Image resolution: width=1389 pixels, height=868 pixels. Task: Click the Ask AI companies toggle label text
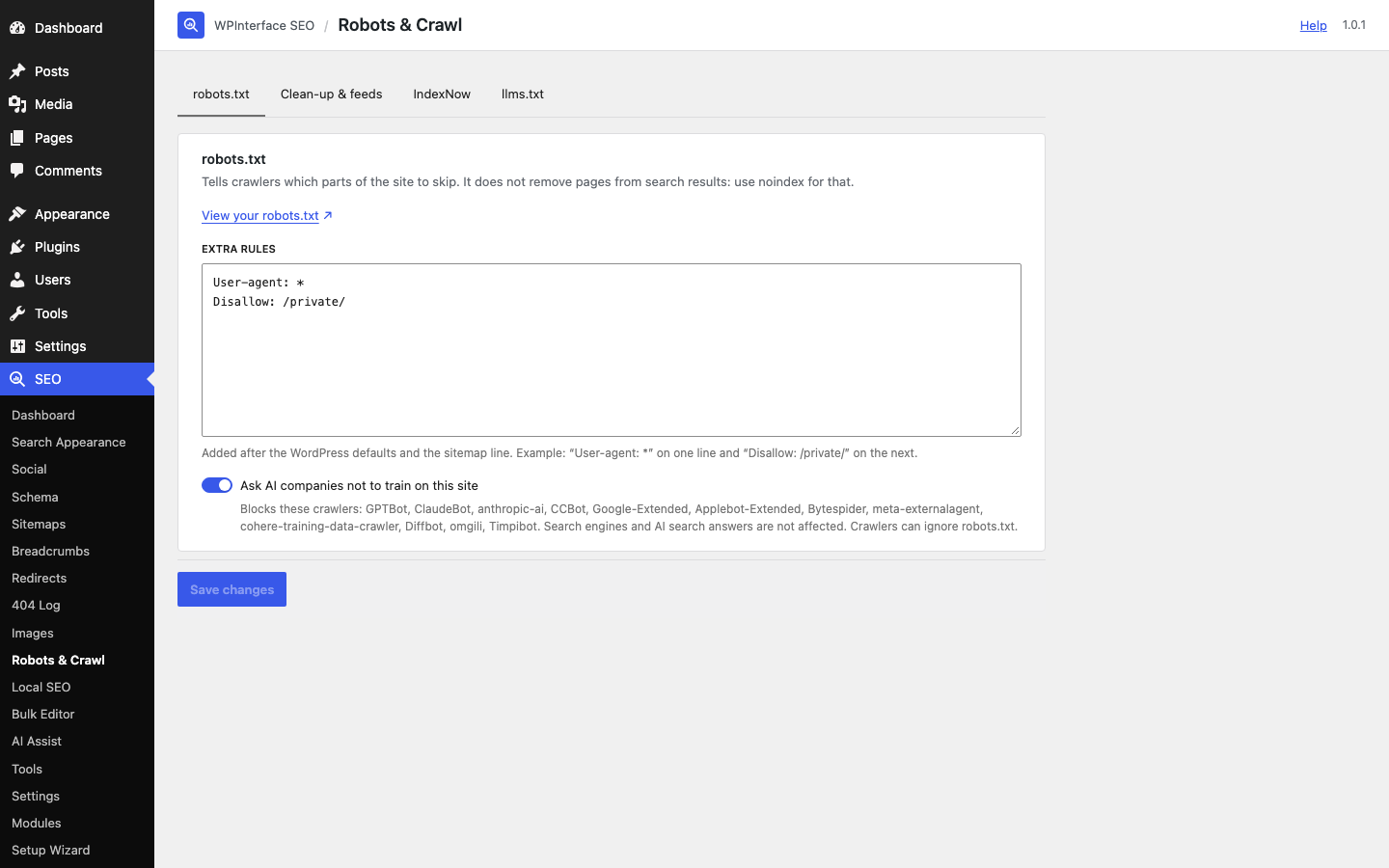click(x=359, y=485)
